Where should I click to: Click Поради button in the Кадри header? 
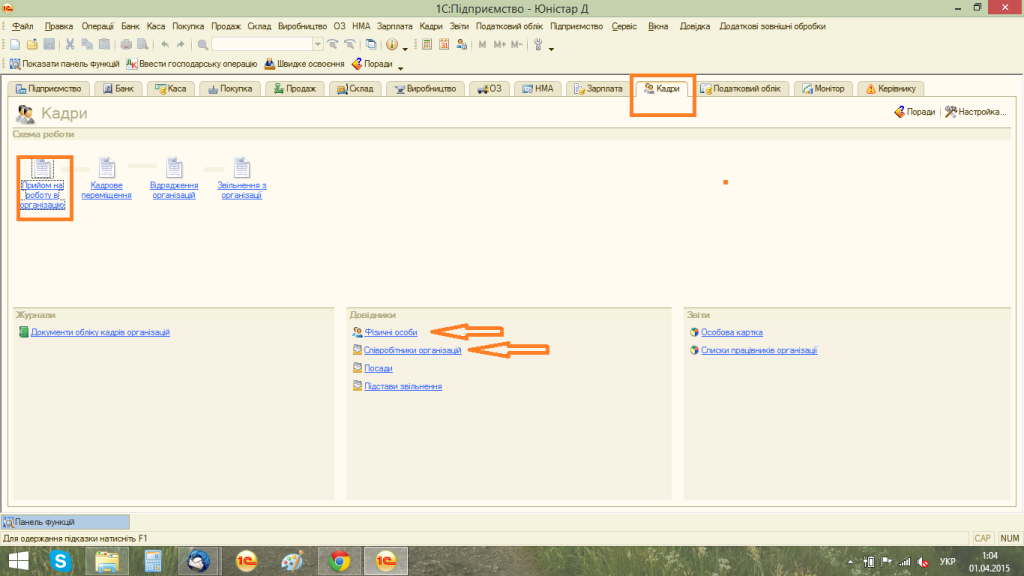tap(914, 112)
